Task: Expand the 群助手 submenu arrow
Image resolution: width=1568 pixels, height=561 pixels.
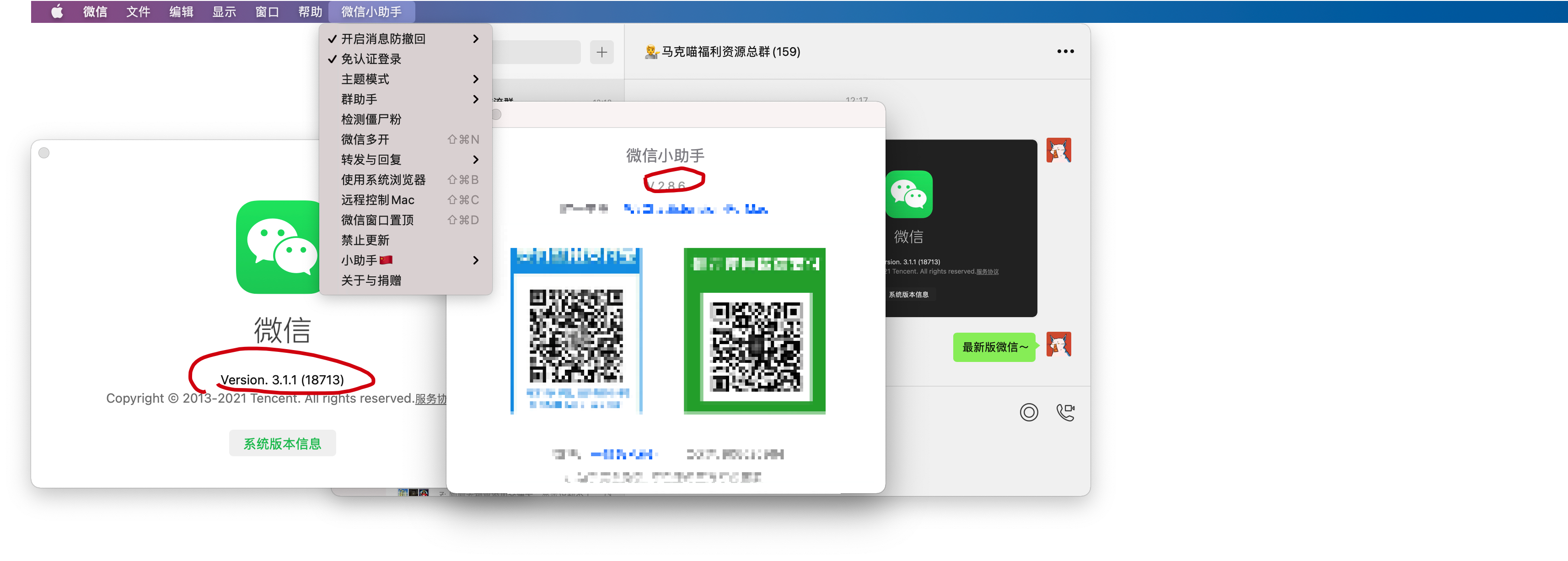Action: [x=475, y=99]
